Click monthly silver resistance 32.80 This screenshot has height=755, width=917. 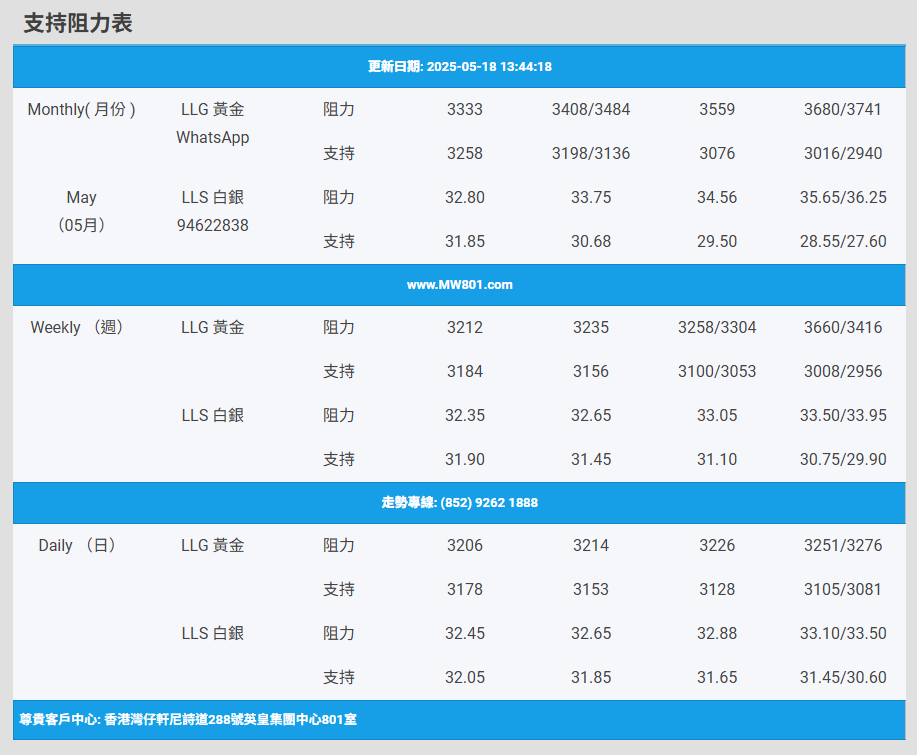click(465, 198)
